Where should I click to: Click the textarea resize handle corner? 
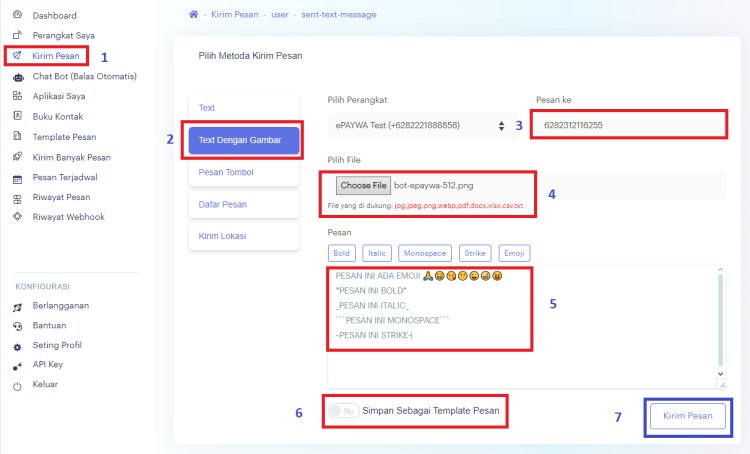coord(721,383)
